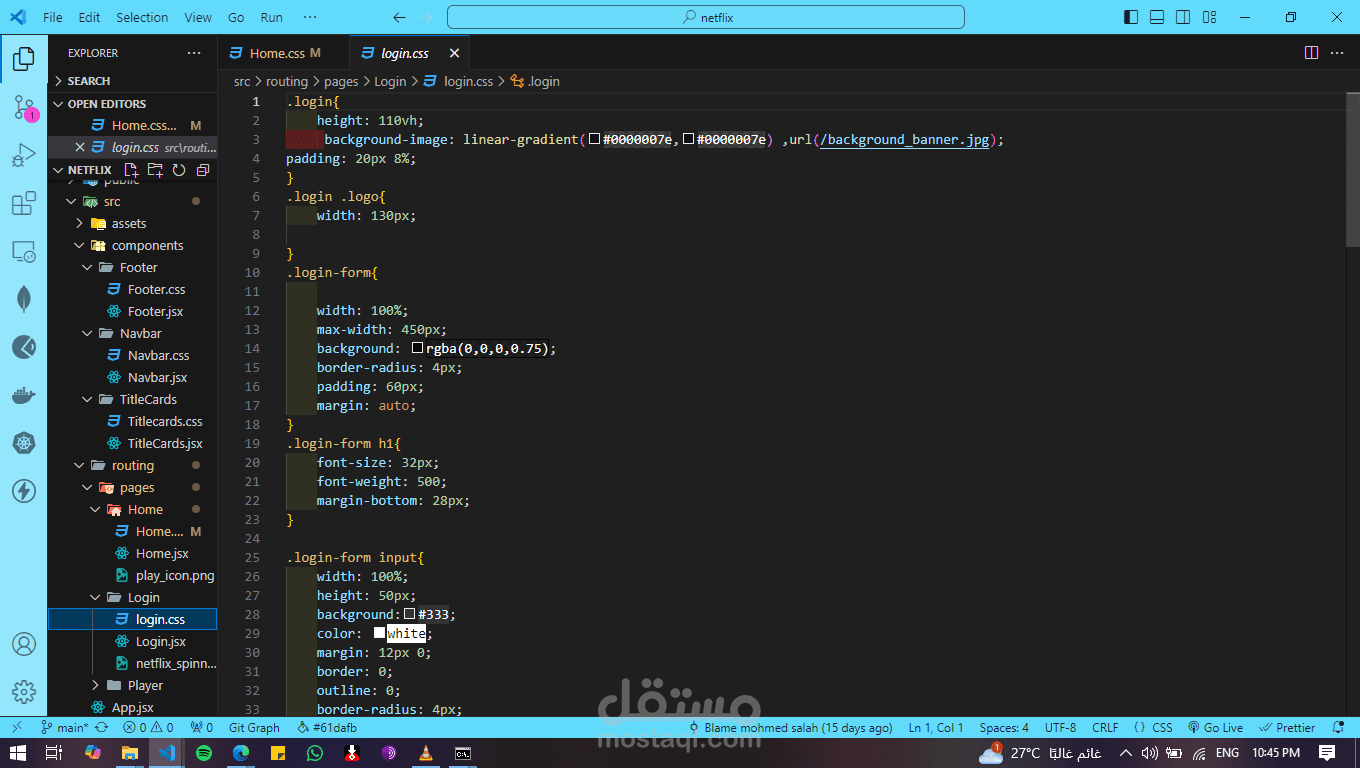Expand the Player folder

(132, 685)
